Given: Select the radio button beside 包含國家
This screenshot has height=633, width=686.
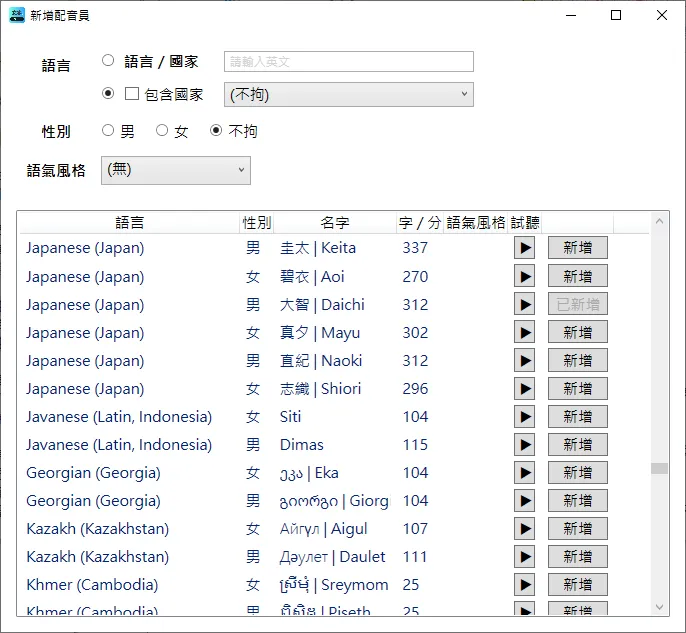Looking at the screenshot, I should 108,94.
